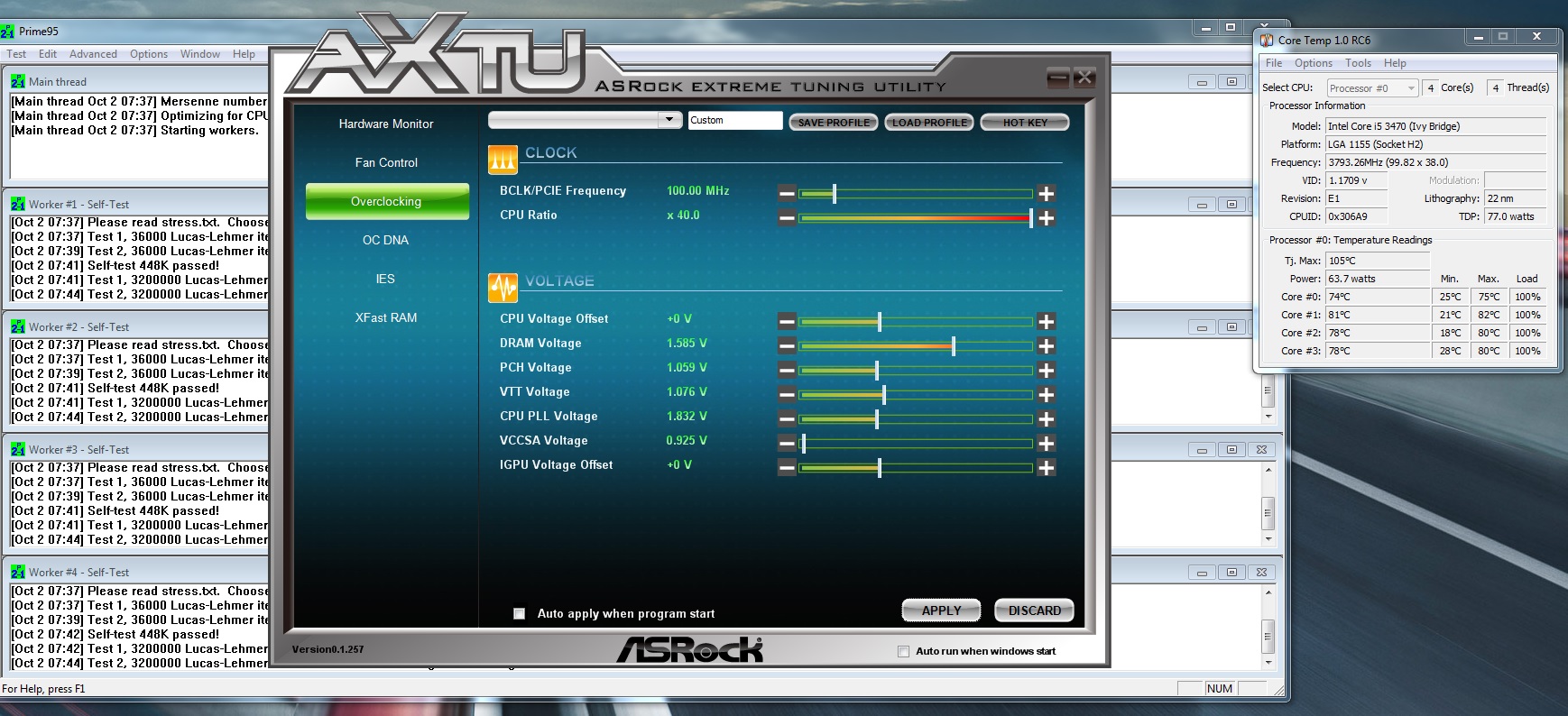The image size is (1568, 716).
Task: Increase BCLK/PCIE Frequency with plus button
Action: pyautogui.click(x=1047, y=194)
